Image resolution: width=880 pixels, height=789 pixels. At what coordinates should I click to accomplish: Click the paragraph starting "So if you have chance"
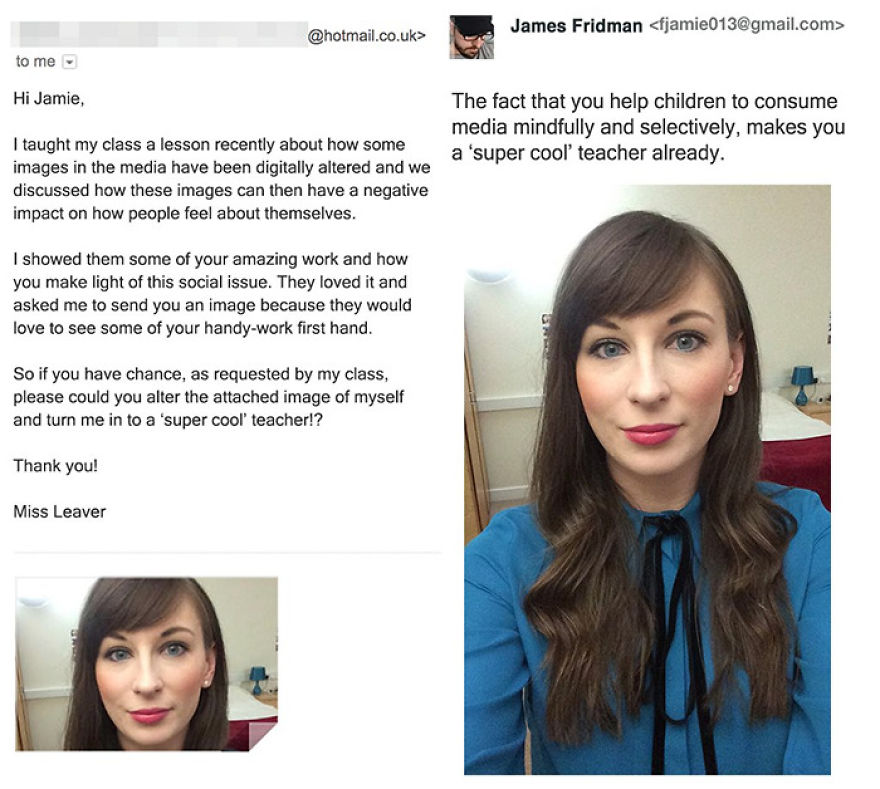[208, 397]
